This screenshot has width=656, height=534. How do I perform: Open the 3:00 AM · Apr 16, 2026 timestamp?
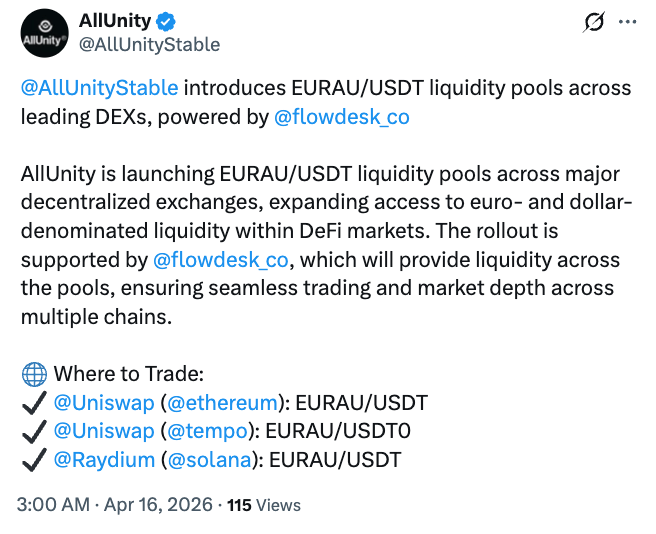[115, 505]
